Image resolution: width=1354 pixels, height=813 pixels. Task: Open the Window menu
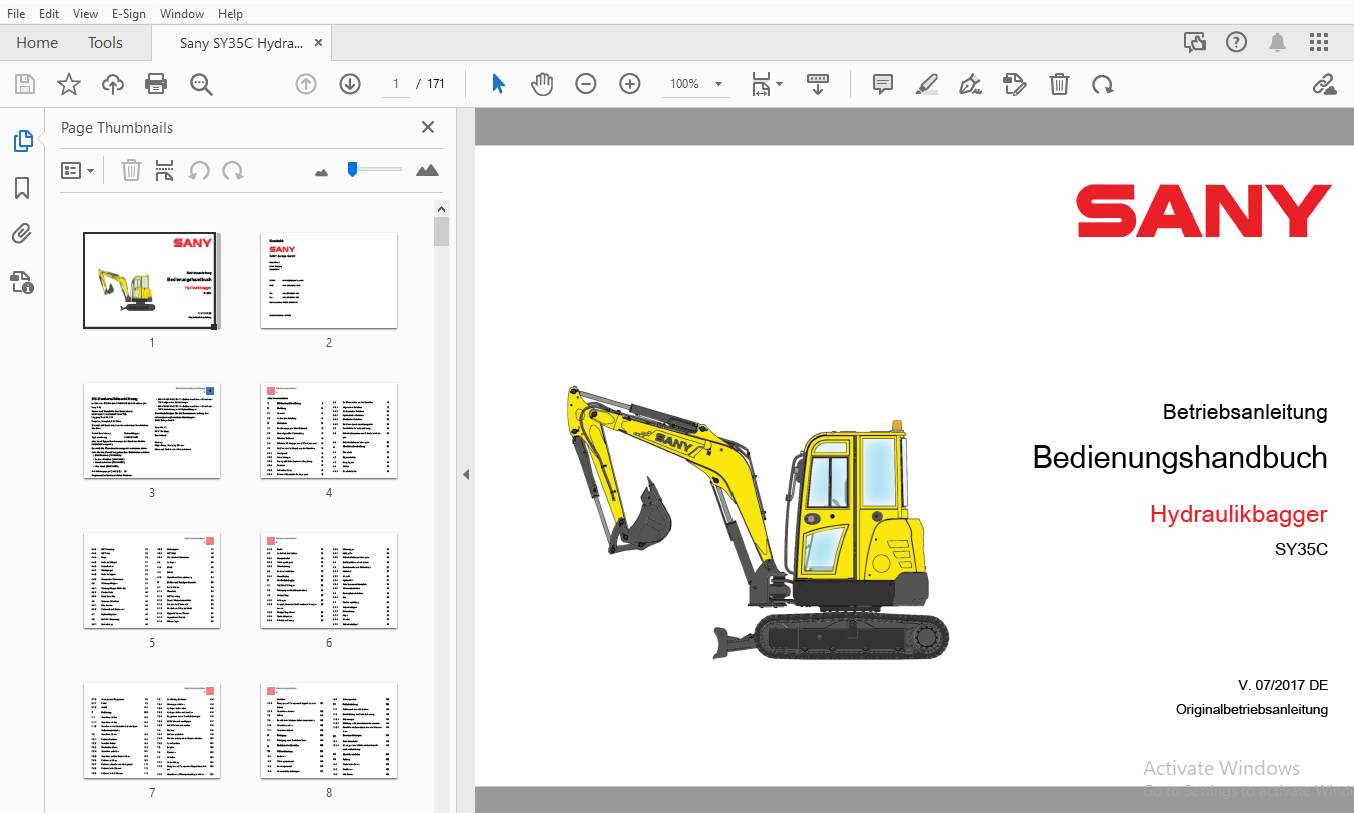182,14
